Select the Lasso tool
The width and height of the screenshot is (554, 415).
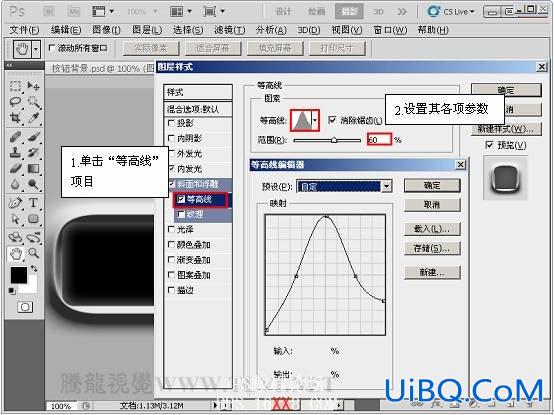click(x=15, y=102)
